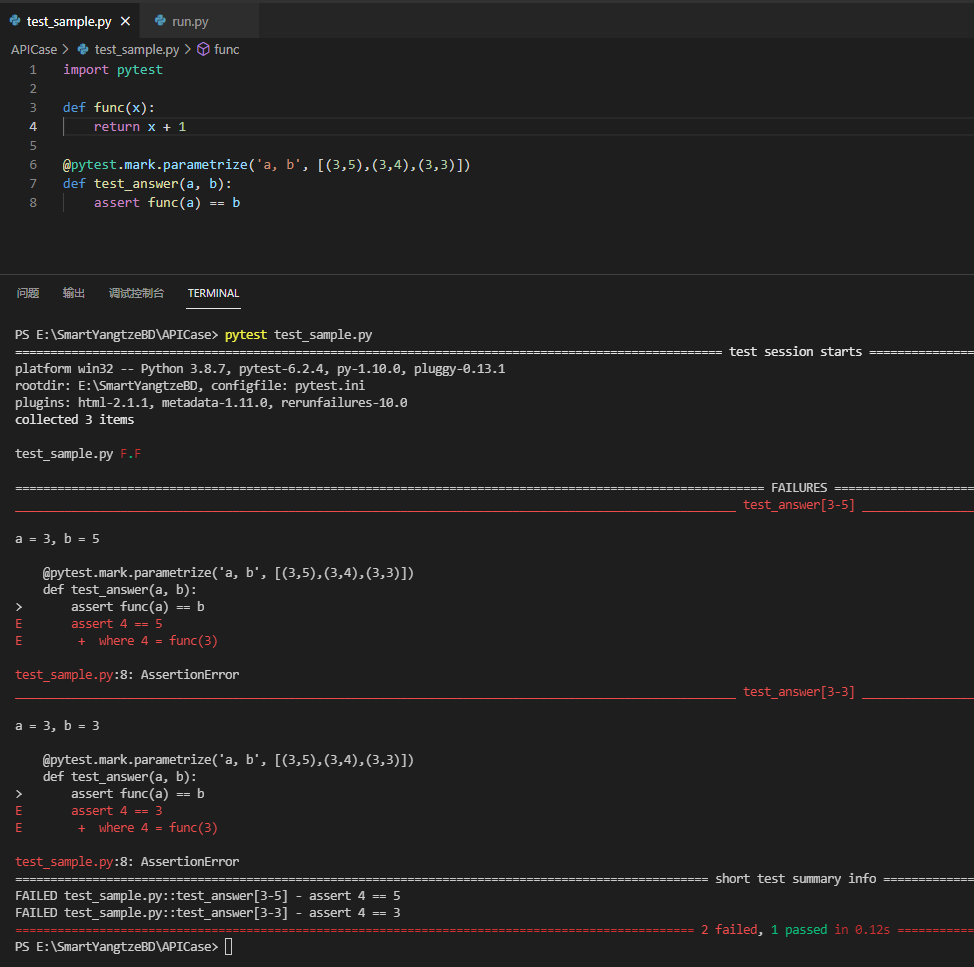
Task: Click 'test session starts' header in terminal
Action: point(795,352)
